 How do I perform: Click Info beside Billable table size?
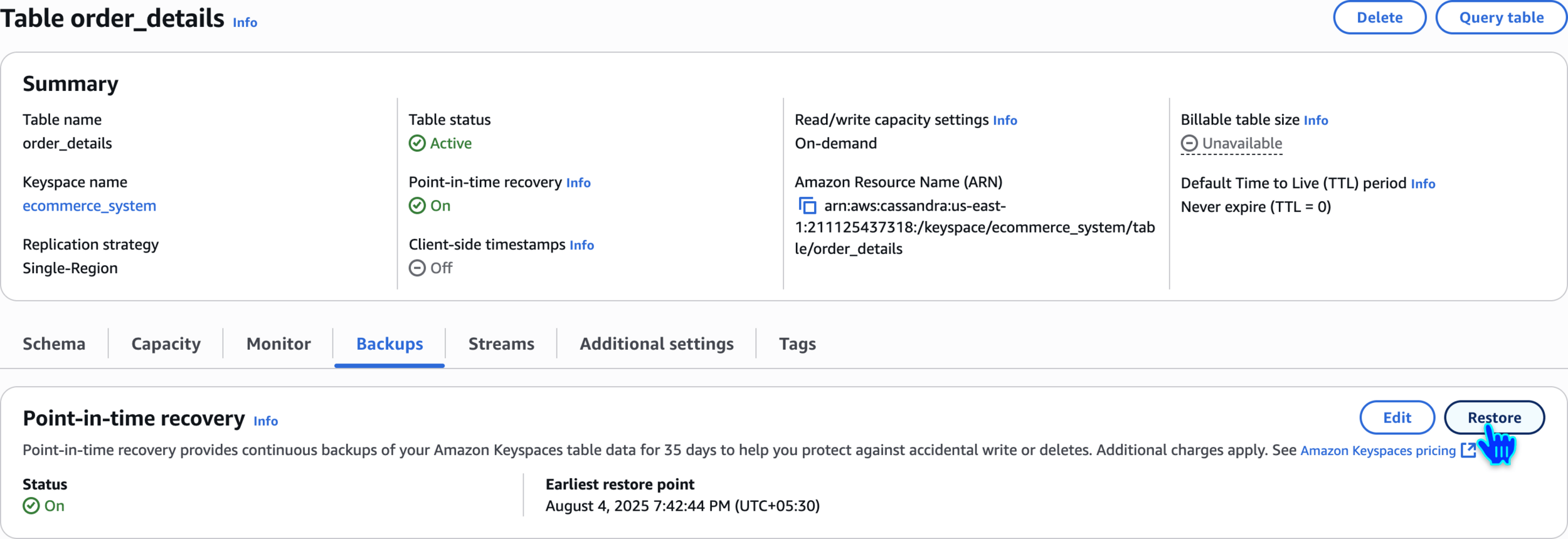(x=1316, y=120)
